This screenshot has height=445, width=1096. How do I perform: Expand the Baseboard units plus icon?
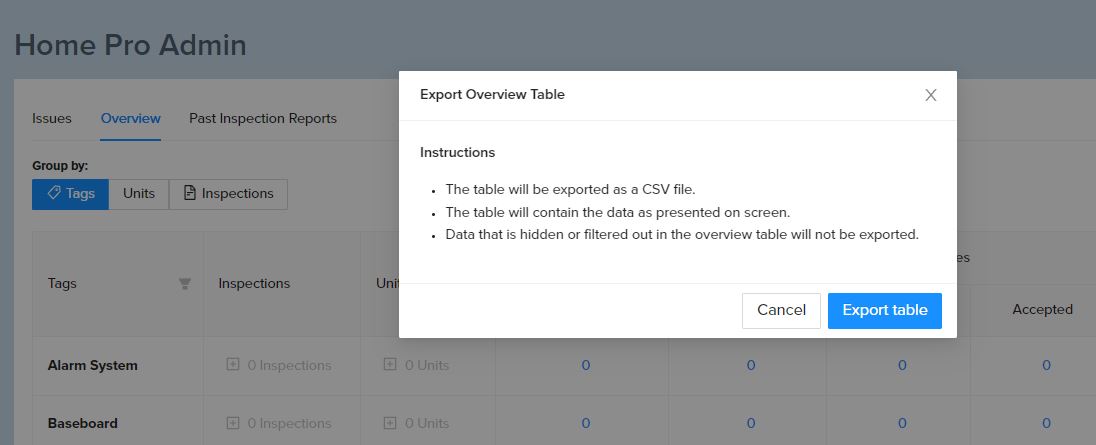click(x=390, y=423)
